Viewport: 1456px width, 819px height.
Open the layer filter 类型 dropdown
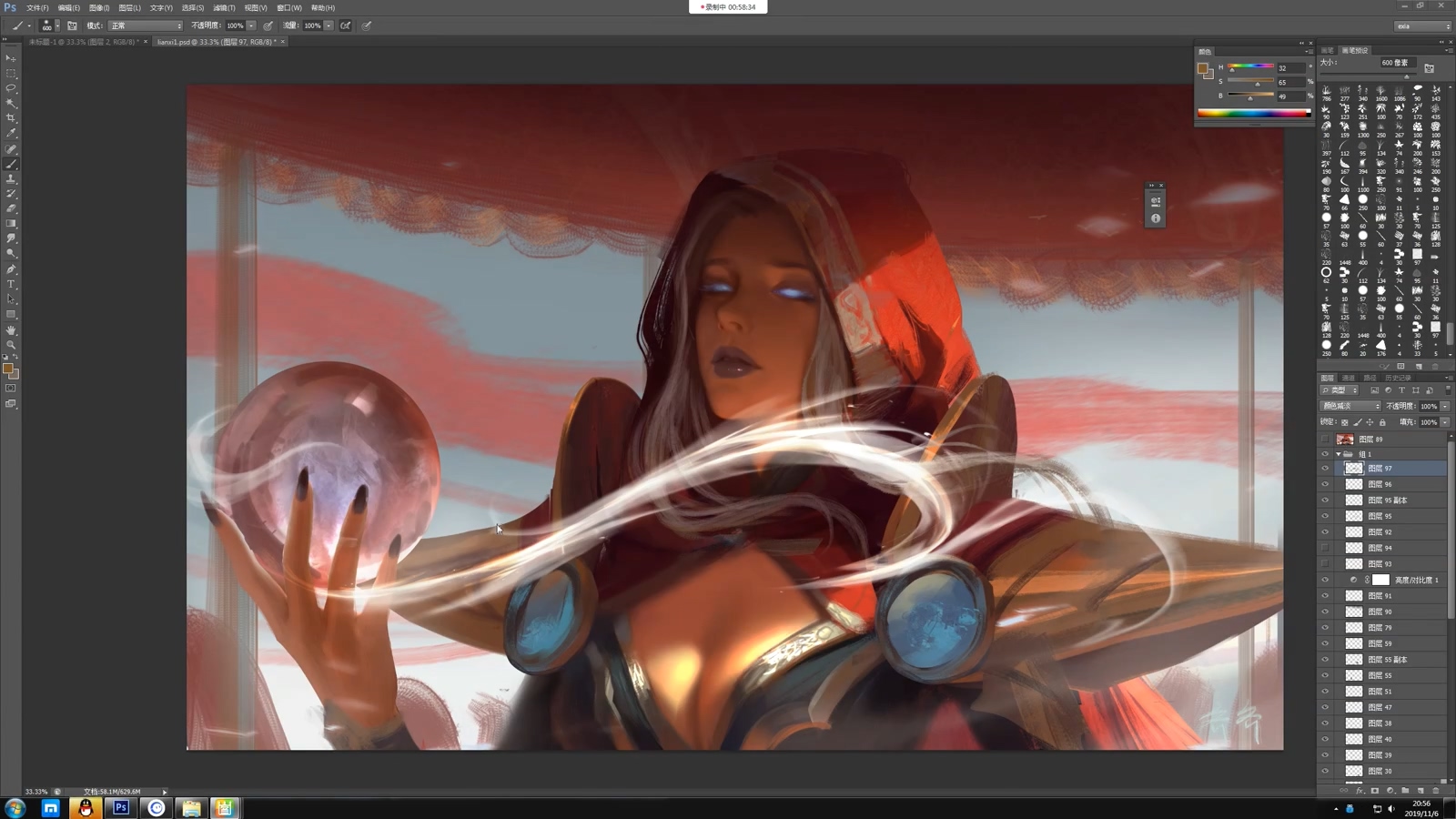point(1340,390)
